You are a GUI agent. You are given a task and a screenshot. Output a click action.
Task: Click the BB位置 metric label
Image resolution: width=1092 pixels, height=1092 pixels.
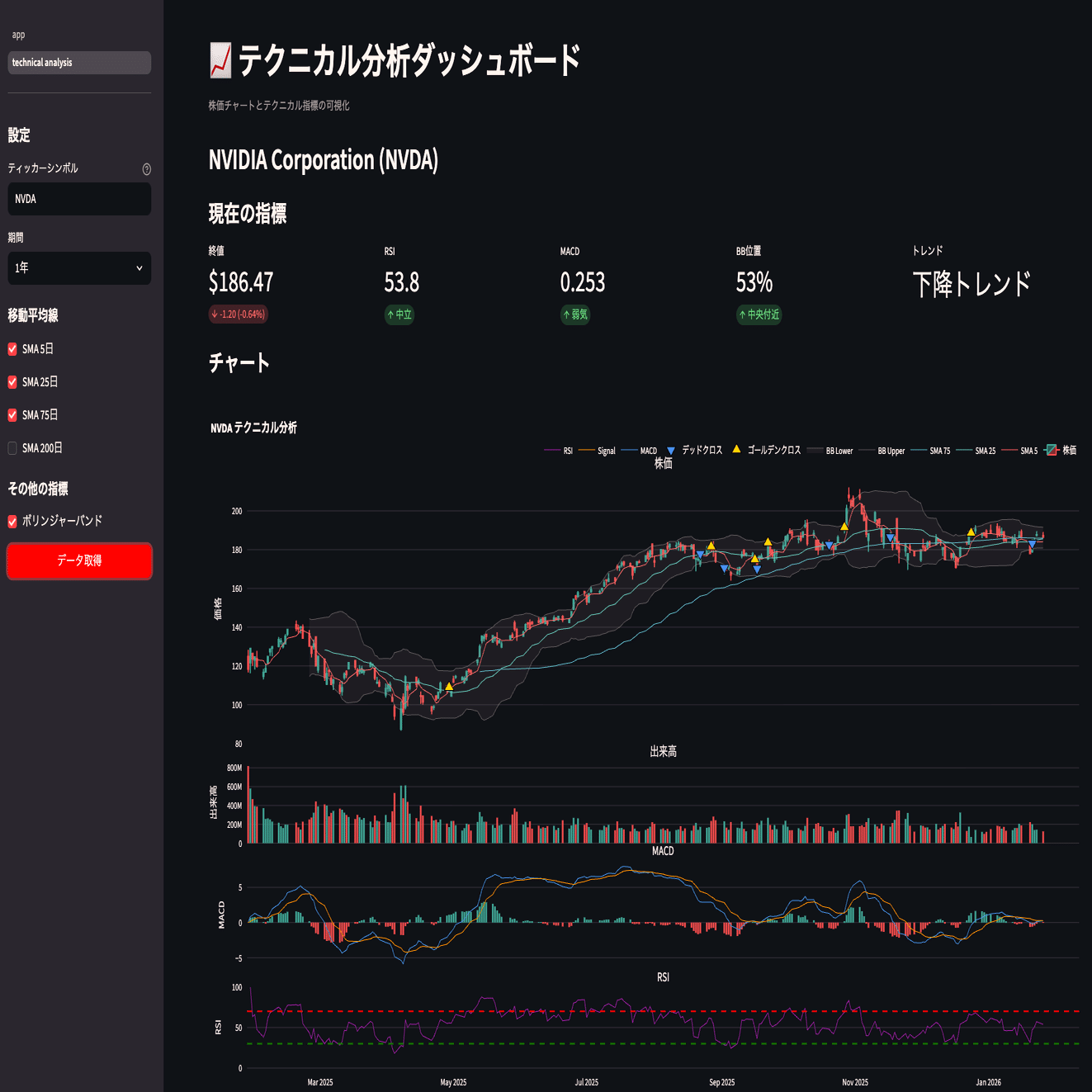[749, 251]
